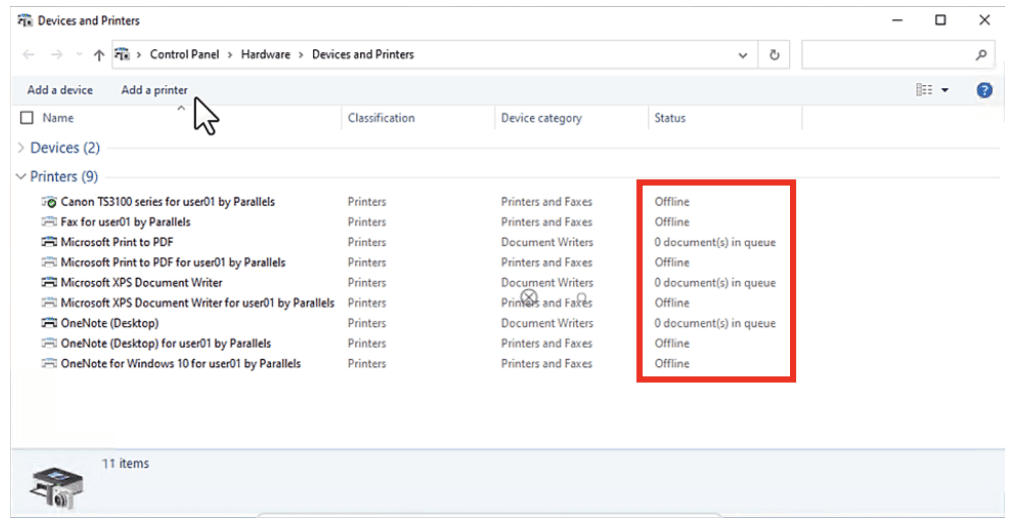Click the blue Help question mark icon
The image size is (1012, 524).
click(984, 90)
